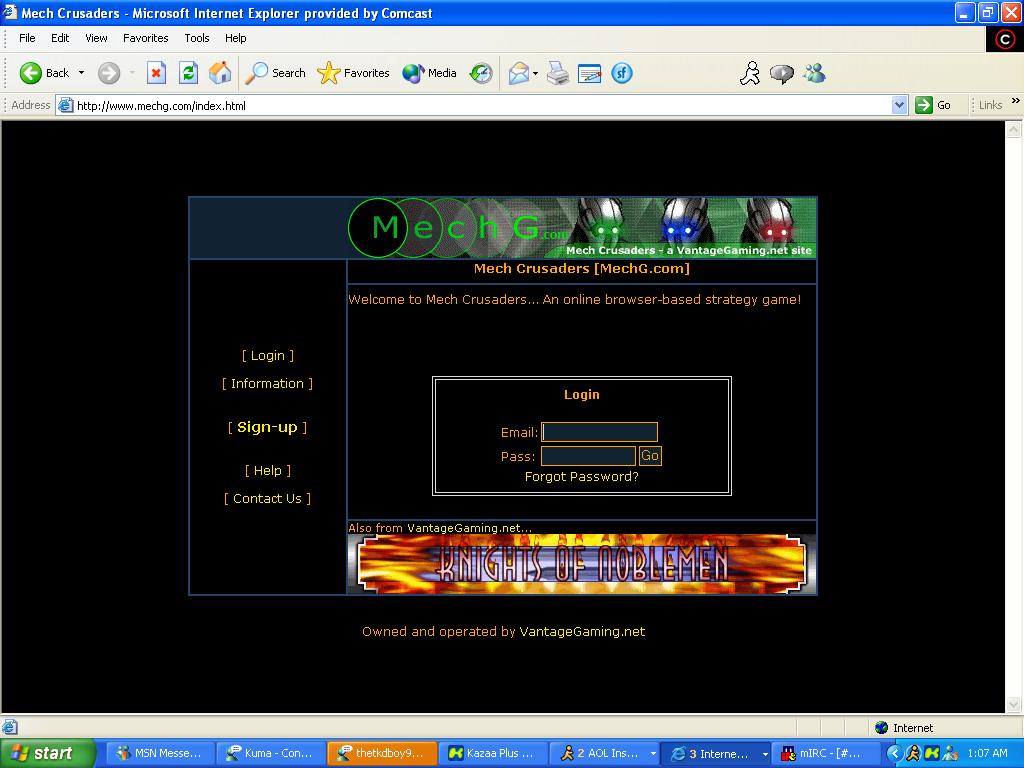The height and width of the screenshot is (768, 1024).
Task: Switch to Kazaa Plus taskbar button
Action: click(x=492, y=754)
